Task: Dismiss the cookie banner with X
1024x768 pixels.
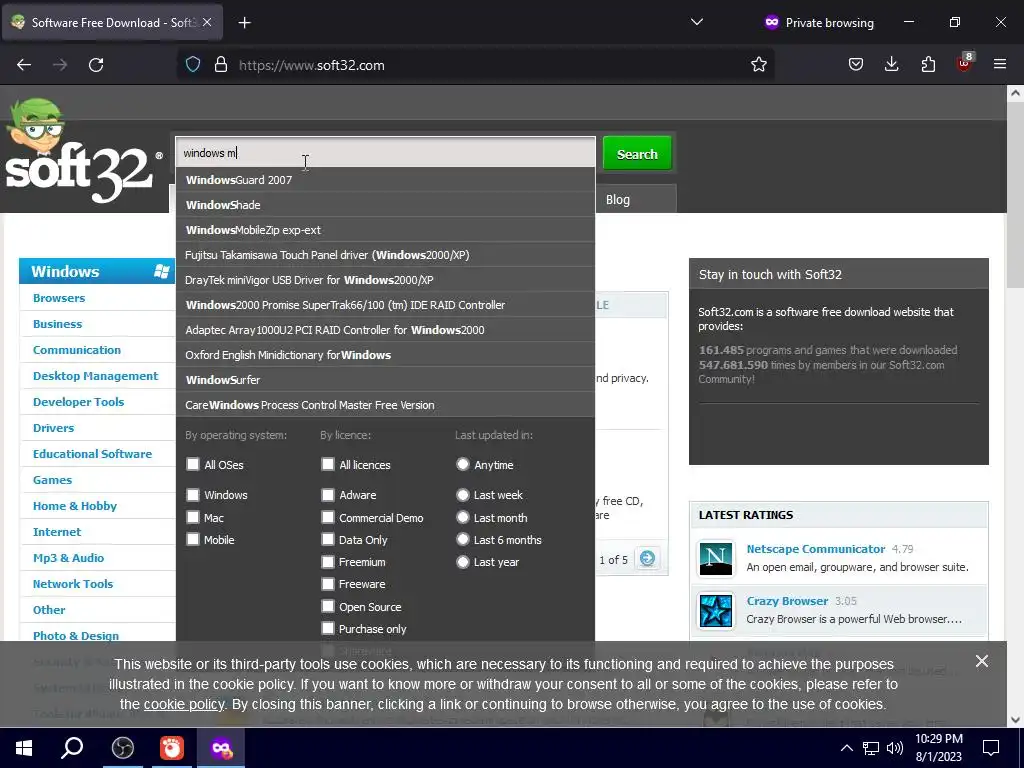Action: [x=982, y=661]
